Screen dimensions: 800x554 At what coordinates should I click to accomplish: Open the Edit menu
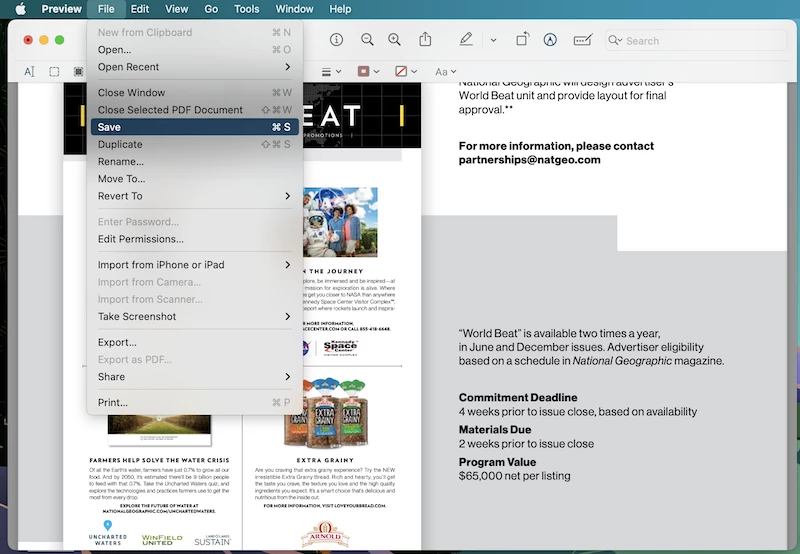pyautogui.click(x=140, y=9)
